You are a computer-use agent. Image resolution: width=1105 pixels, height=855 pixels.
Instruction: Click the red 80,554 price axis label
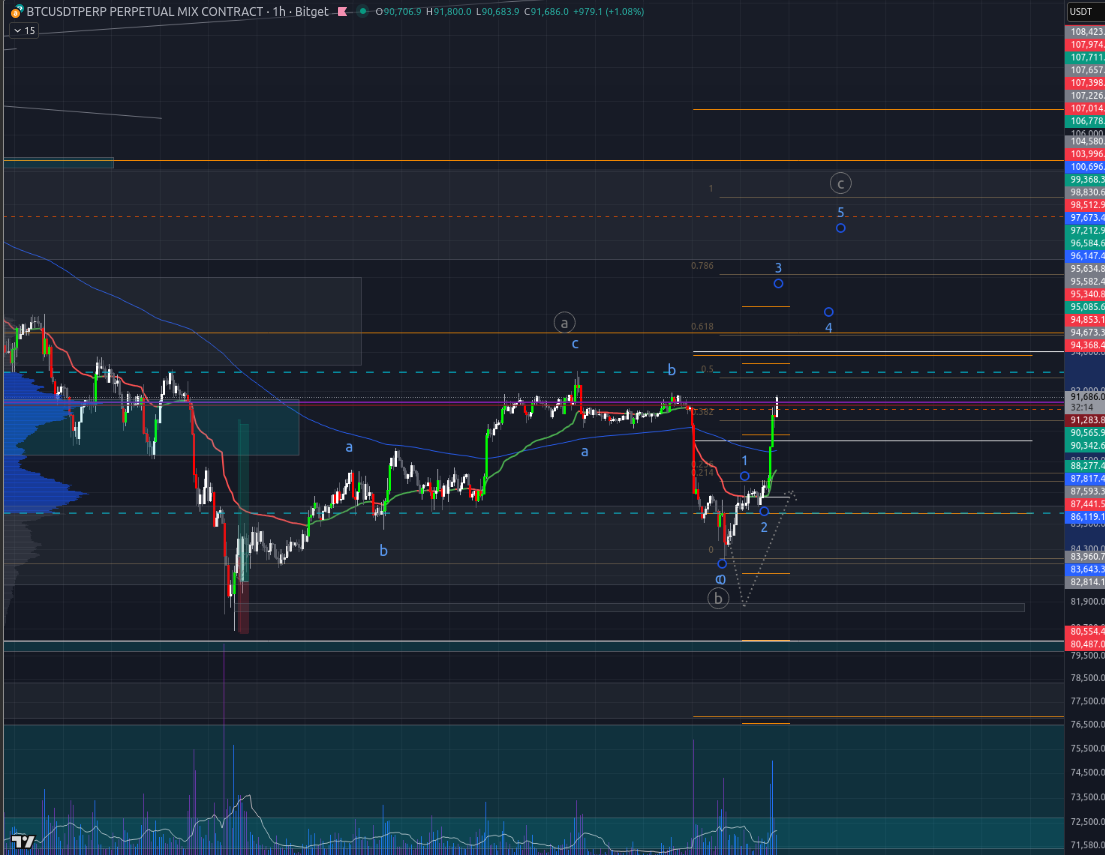click(1085, 632)
